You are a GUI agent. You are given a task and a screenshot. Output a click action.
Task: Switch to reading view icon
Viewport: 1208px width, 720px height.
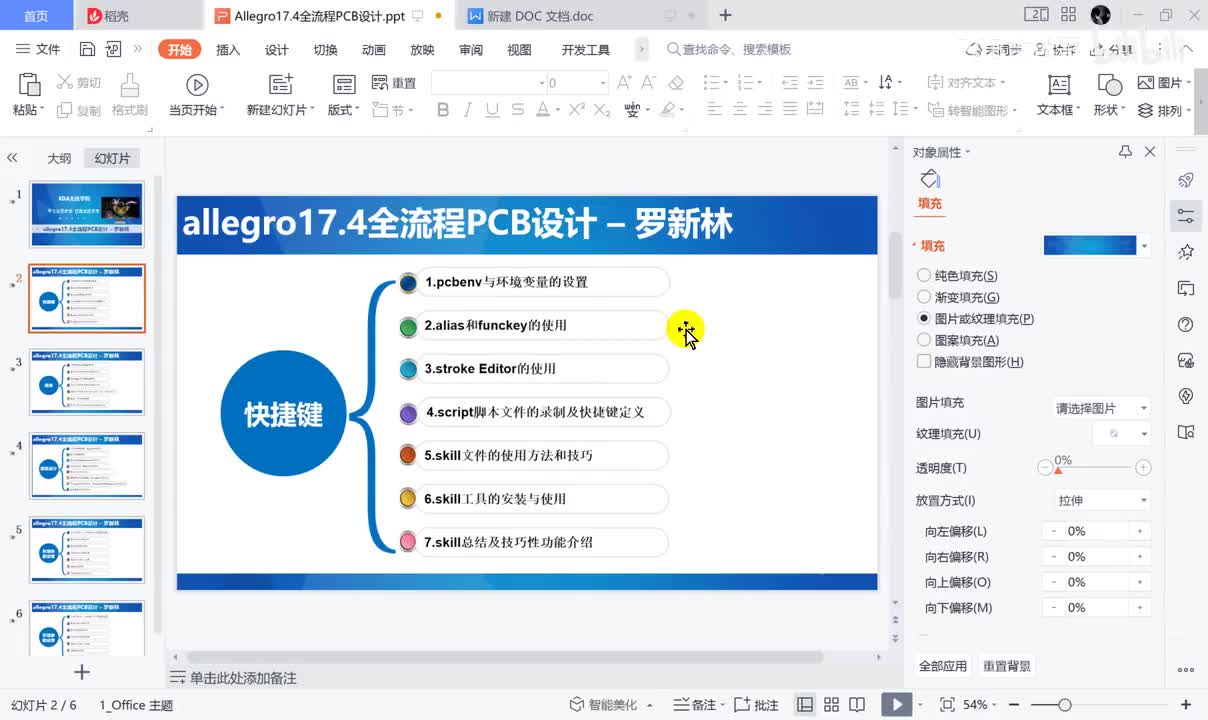tap(857, 705)
